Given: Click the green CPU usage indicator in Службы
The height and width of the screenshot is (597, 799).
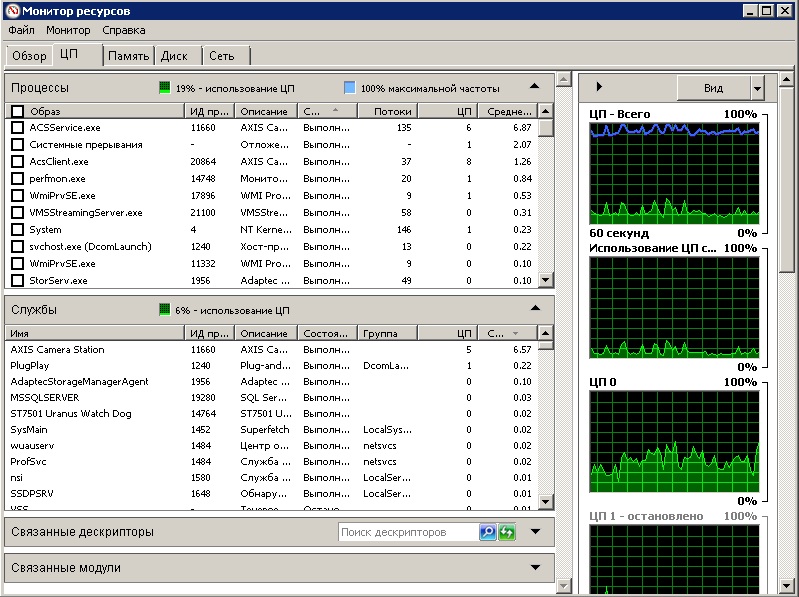Looking at the screenshot, I should (x=165, y=310).
